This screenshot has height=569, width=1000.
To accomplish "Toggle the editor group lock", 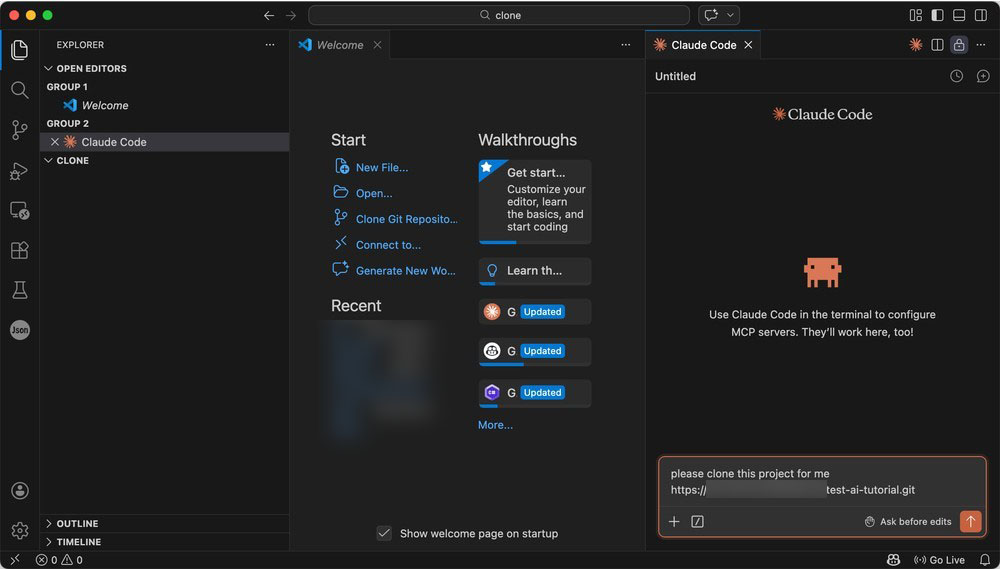I will pyautogui.click(x=959, y=45).
